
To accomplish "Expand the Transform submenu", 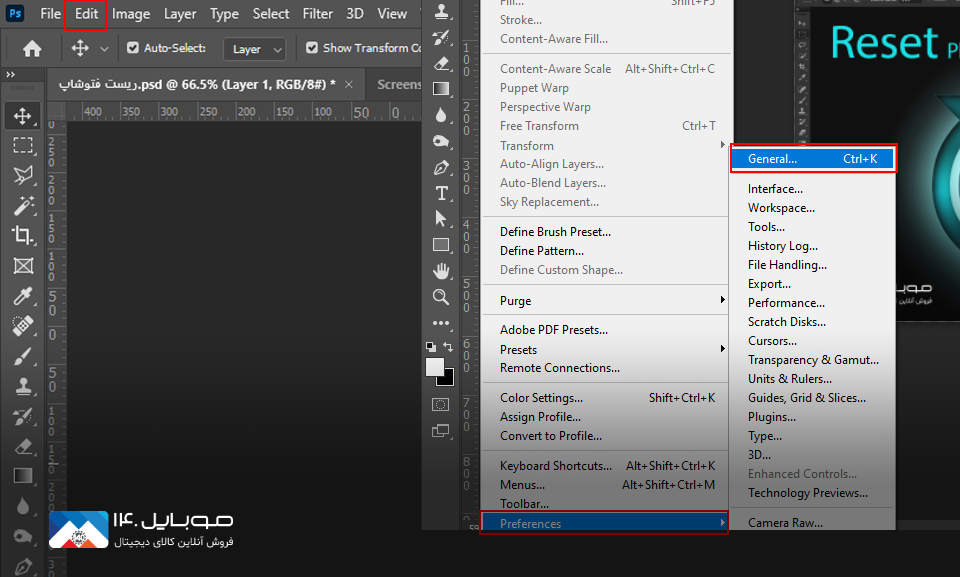I will (x=606, y=146).
